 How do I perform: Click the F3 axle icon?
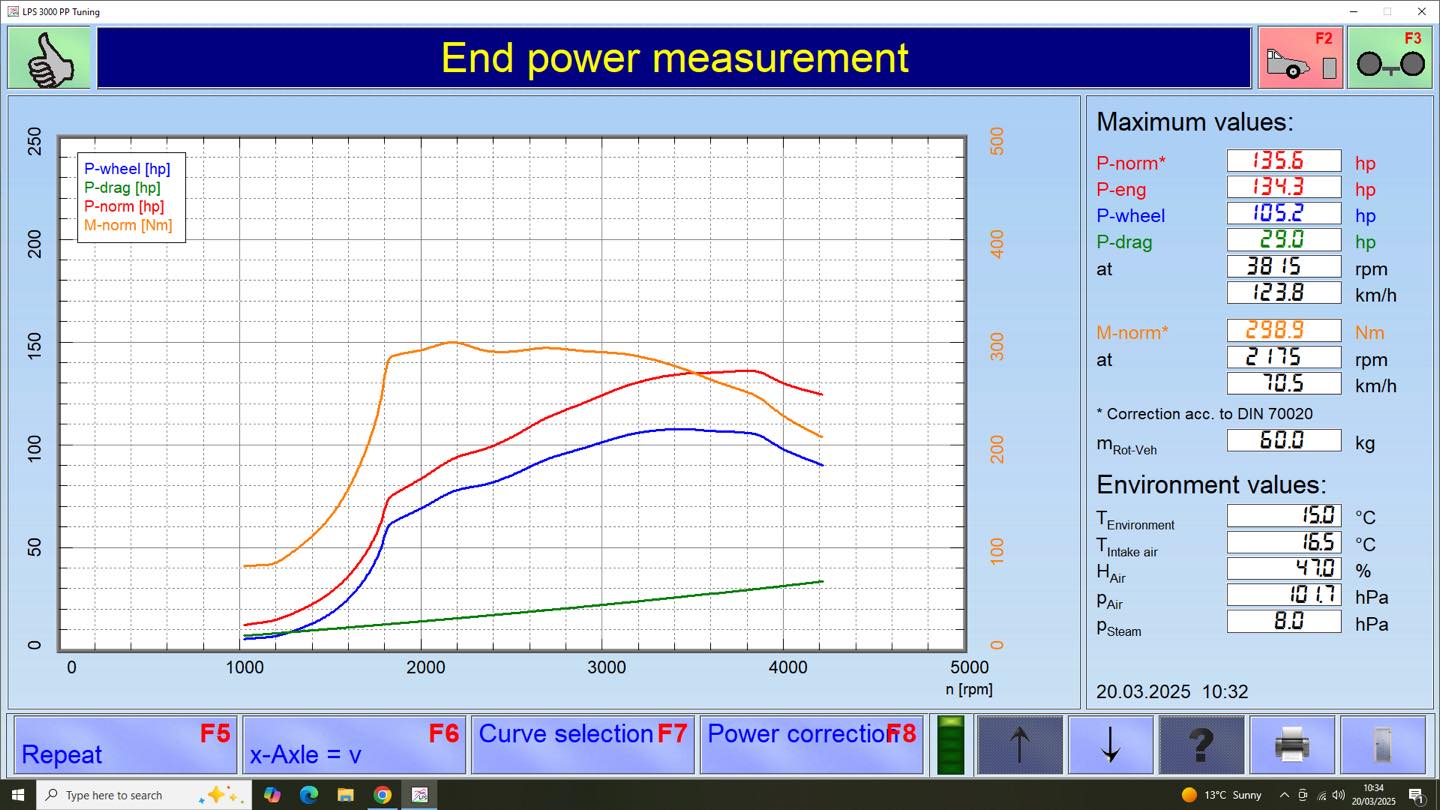point(1390,58)
